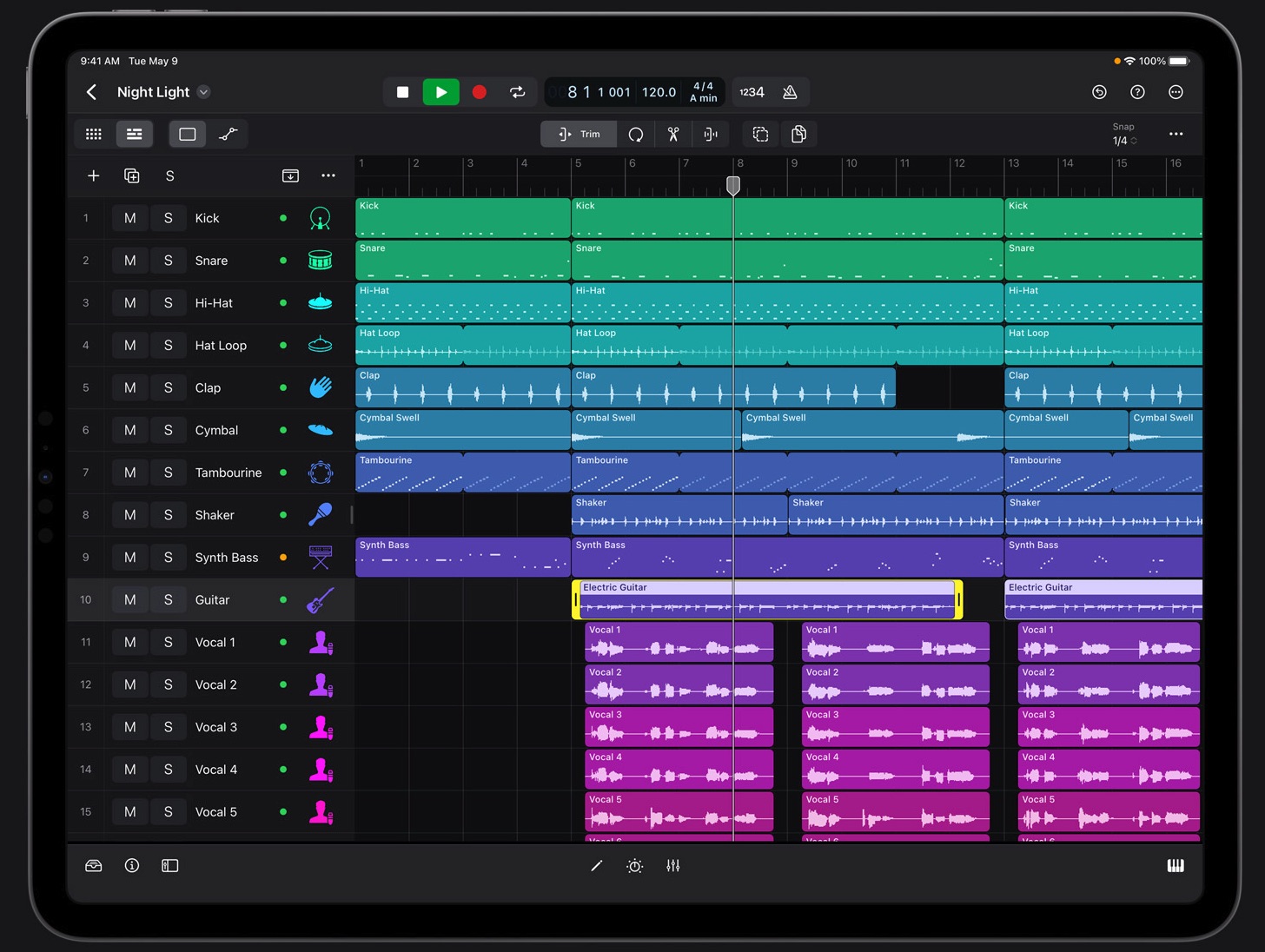
Task: Open the track header more options
Action: point(328,175)
